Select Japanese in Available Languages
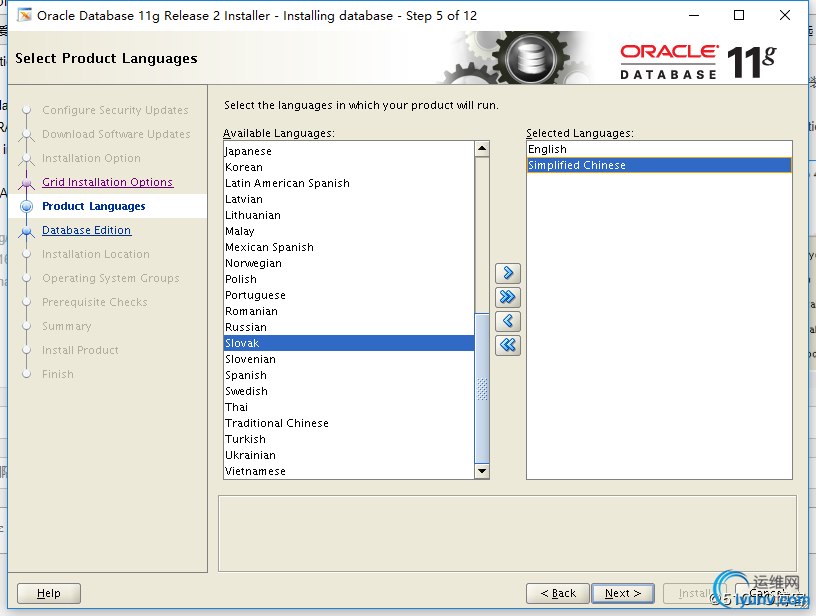The image size is (816, 616). [x=349, y=151]
